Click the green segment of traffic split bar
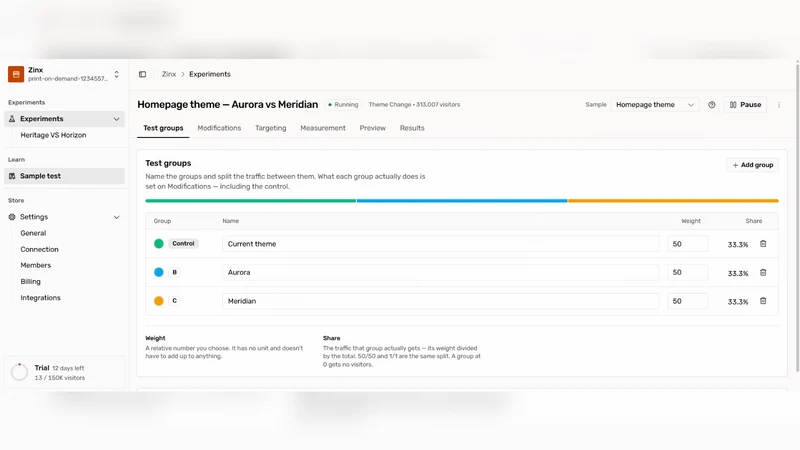Screen dimensions: 800x450 [251, 201]
